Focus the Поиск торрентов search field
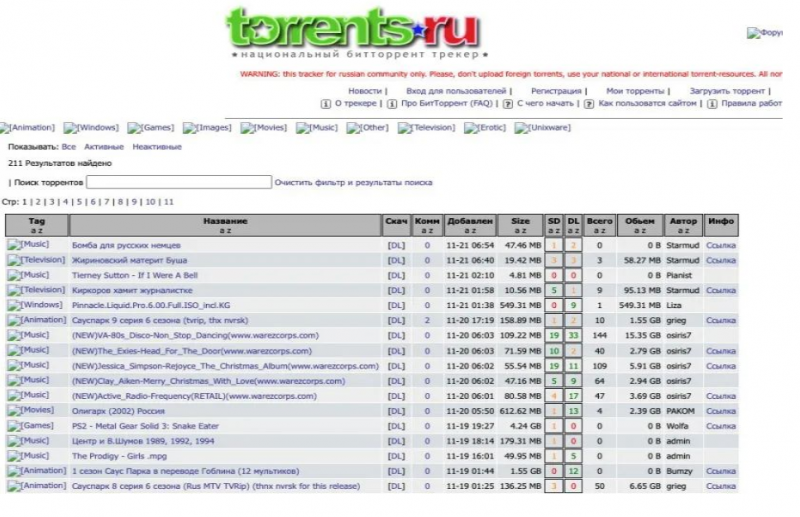Screen dimensions: 800x517 coord(179,183)
